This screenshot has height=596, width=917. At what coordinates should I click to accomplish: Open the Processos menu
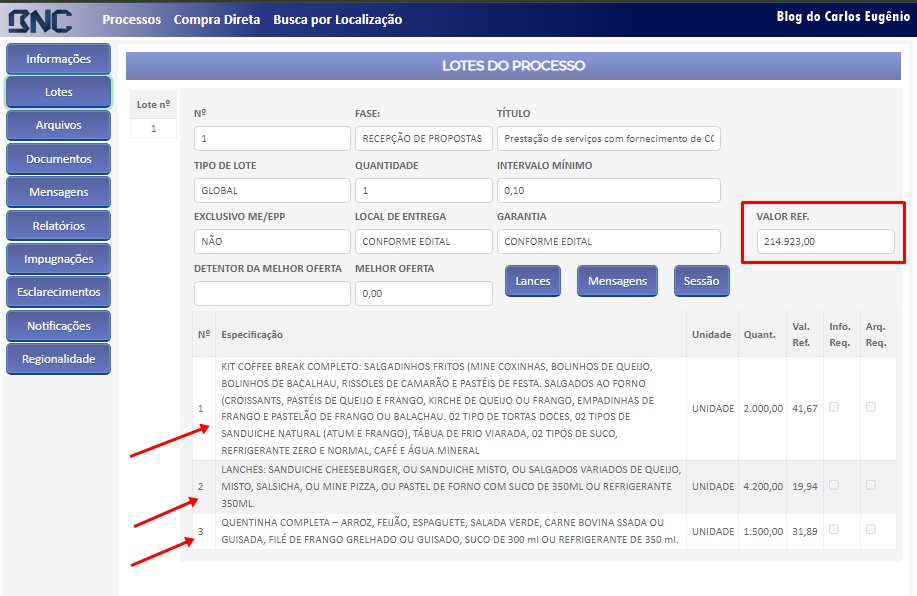132,19
